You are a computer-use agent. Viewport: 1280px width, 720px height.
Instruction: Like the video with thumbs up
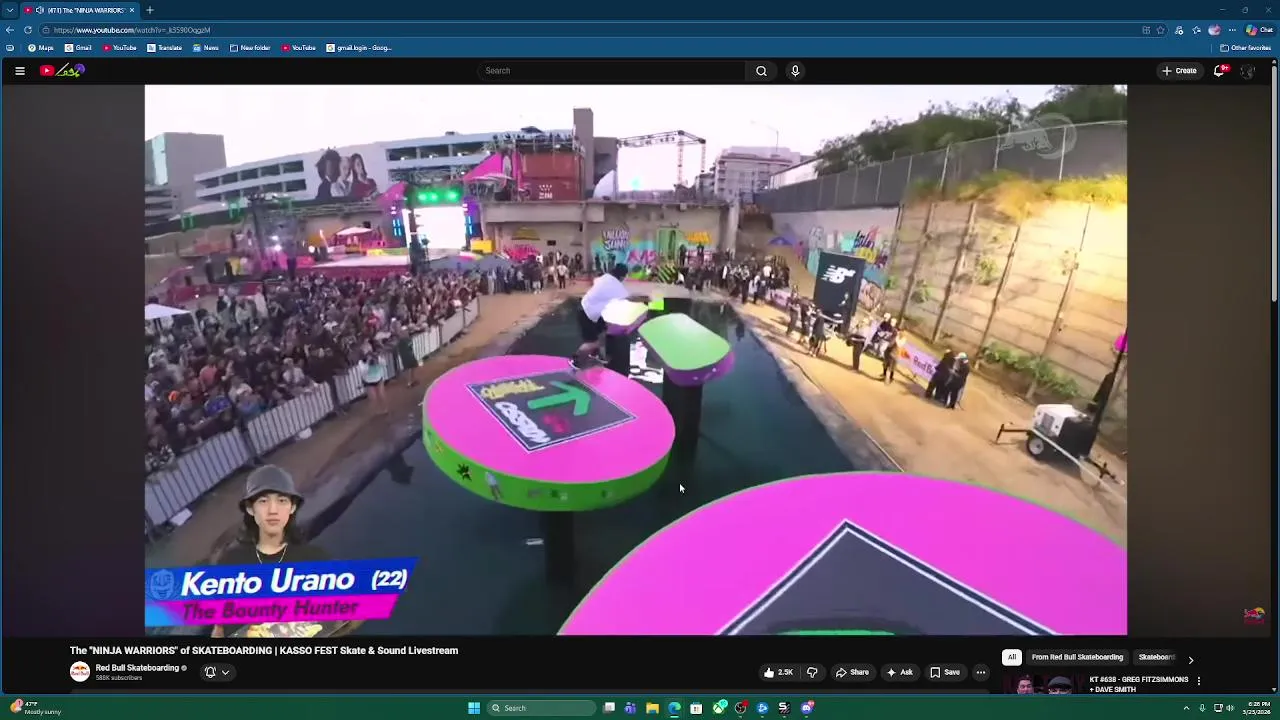pyautogui.click(x=778, y=672)
